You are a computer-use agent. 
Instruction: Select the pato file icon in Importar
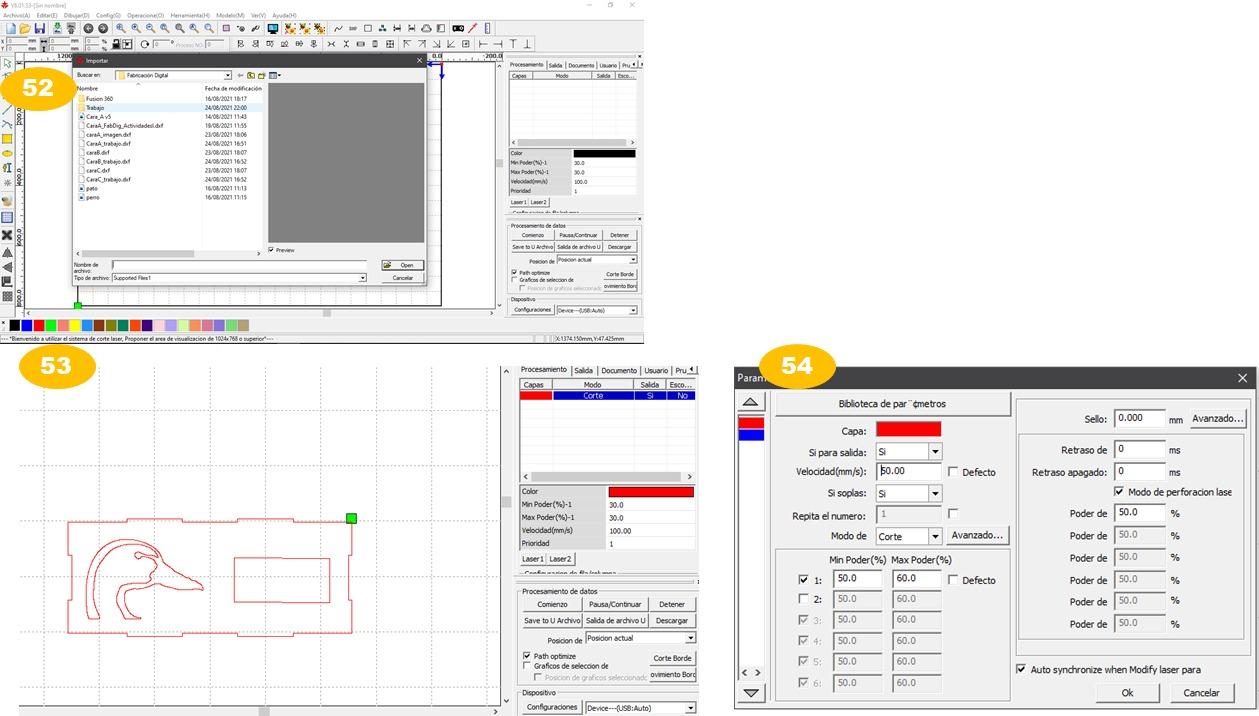pos(81,188)
